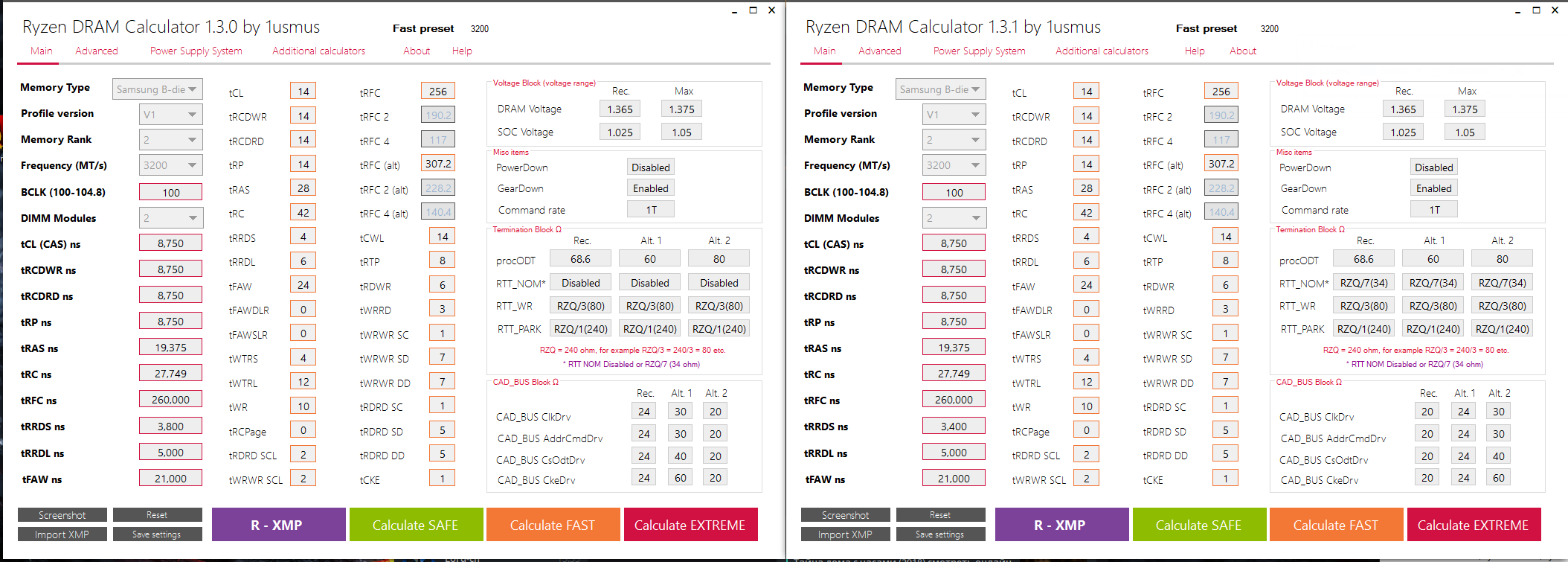Click R - XMP button in 1.3.1 window
Viewport: 1568px width, 562px height.
point(1062,525)
